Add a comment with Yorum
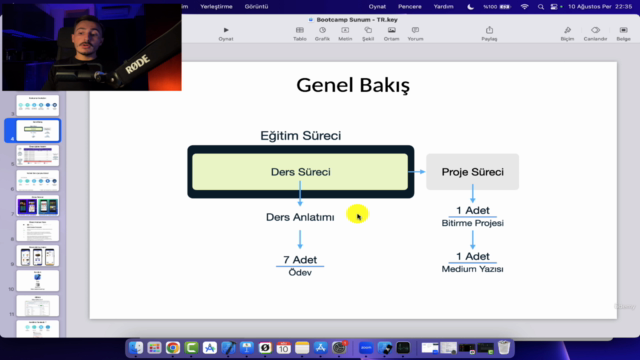 [415, 34]
